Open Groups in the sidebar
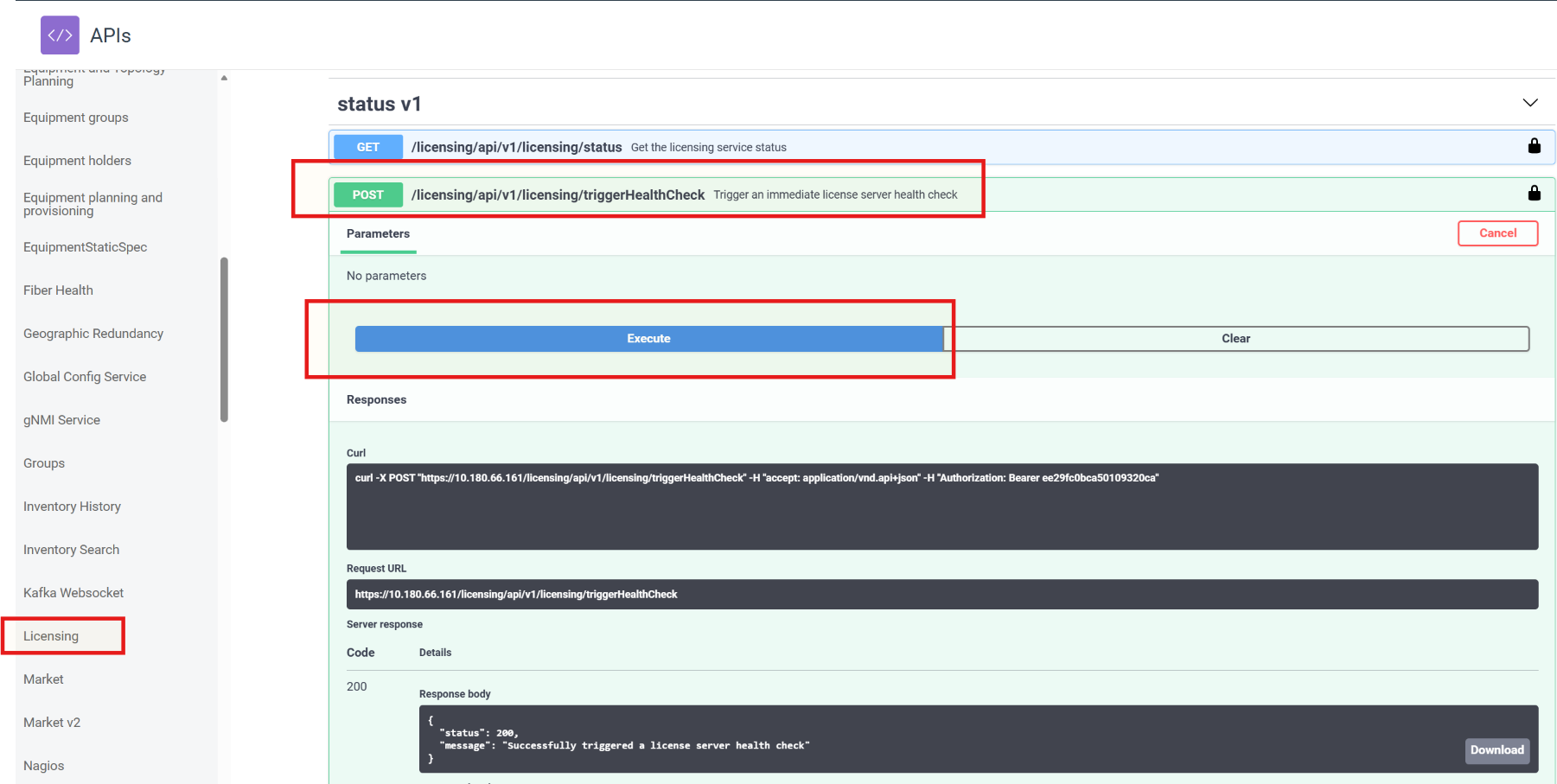Viewport: 1557px width, 784px height. (x=44, y=463)
